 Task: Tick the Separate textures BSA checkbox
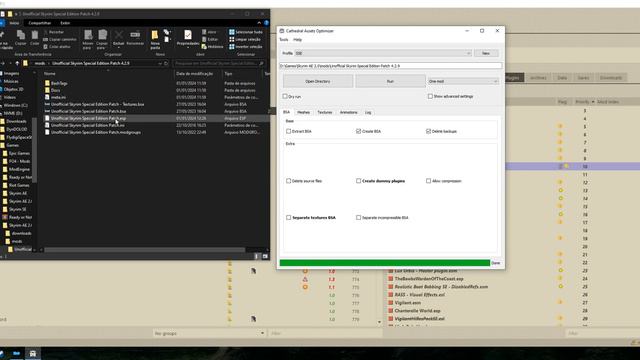click(289, 218)
